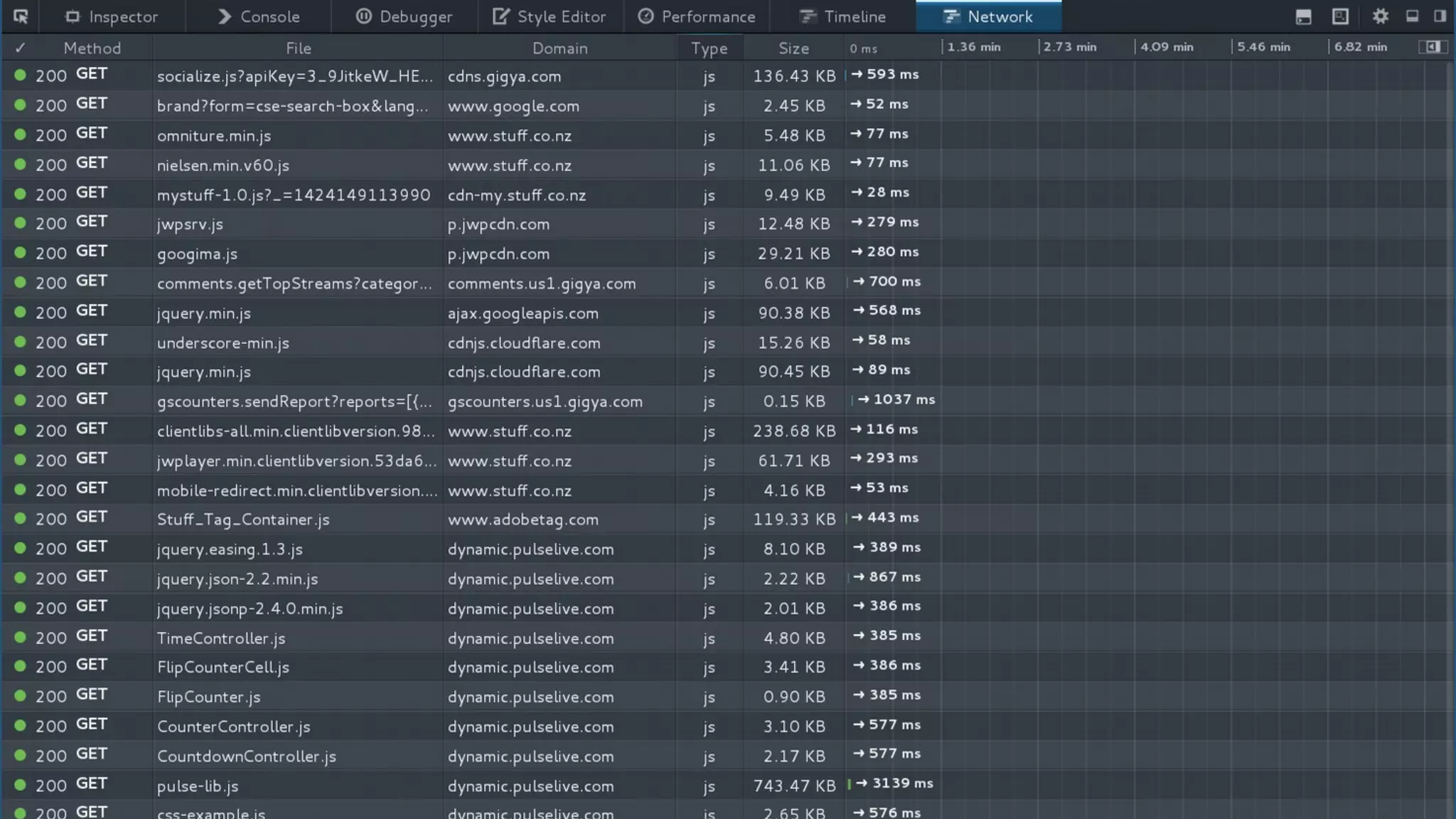
Task: Click the green status dot for pulse-lib.js
Action: point(20,785)
